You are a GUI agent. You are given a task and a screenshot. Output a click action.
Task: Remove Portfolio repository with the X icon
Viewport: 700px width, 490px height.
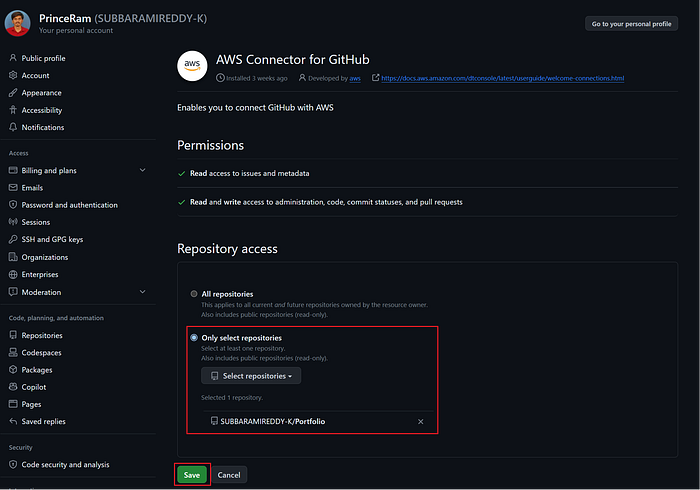pos(420,422)
